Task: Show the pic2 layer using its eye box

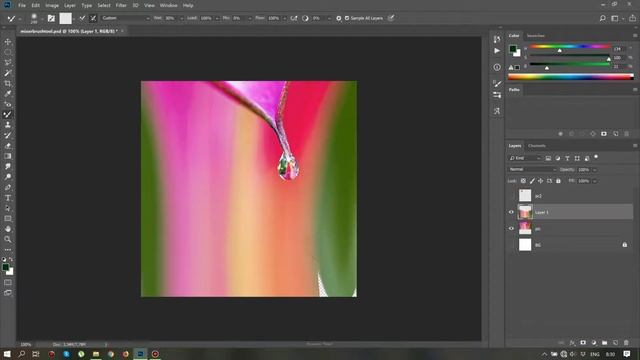Action: pyautogui.click(x=511, y=196)
